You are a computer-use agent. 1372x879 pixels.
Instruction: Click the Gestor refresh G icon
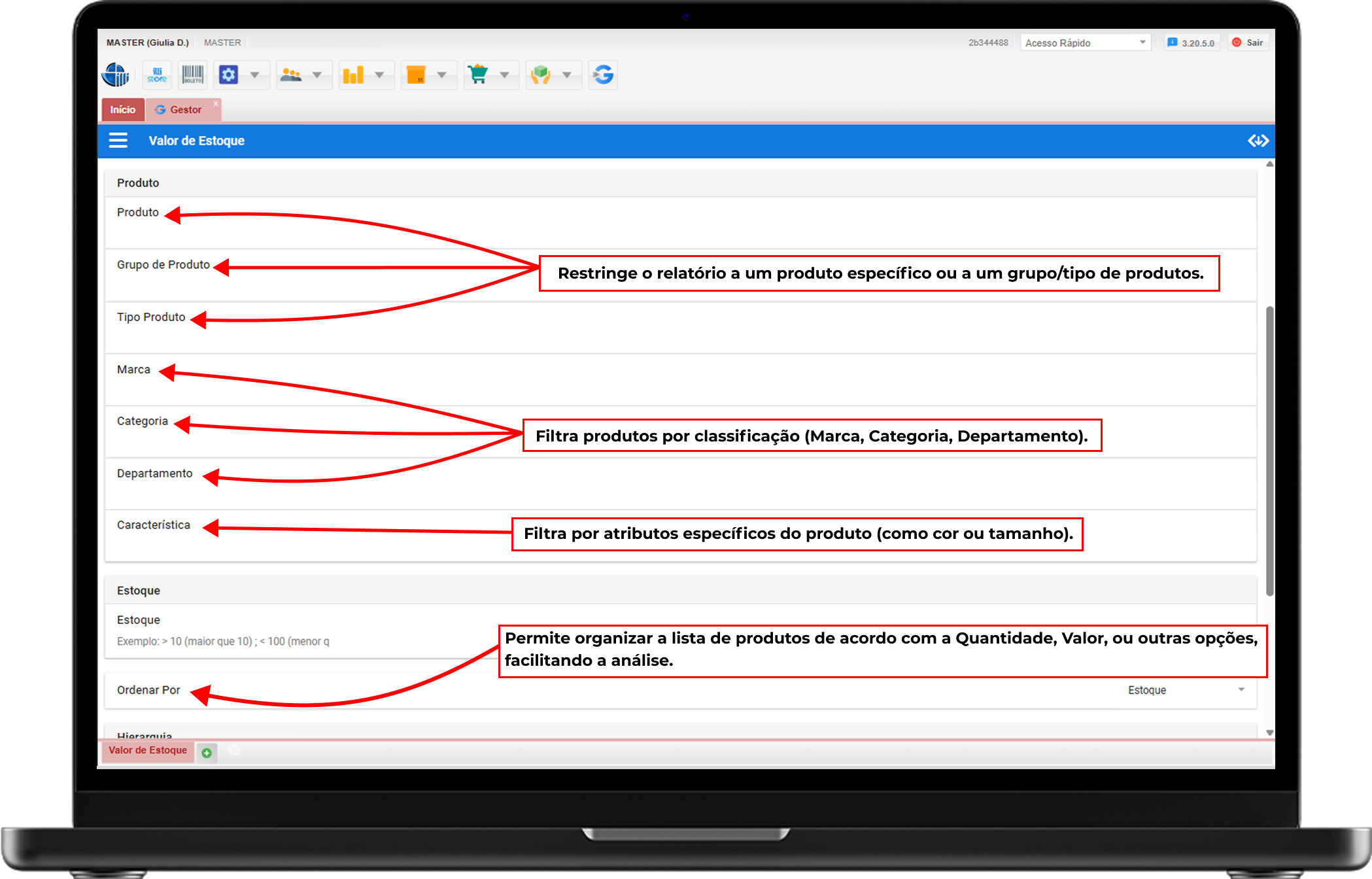(x=603, y=75)
